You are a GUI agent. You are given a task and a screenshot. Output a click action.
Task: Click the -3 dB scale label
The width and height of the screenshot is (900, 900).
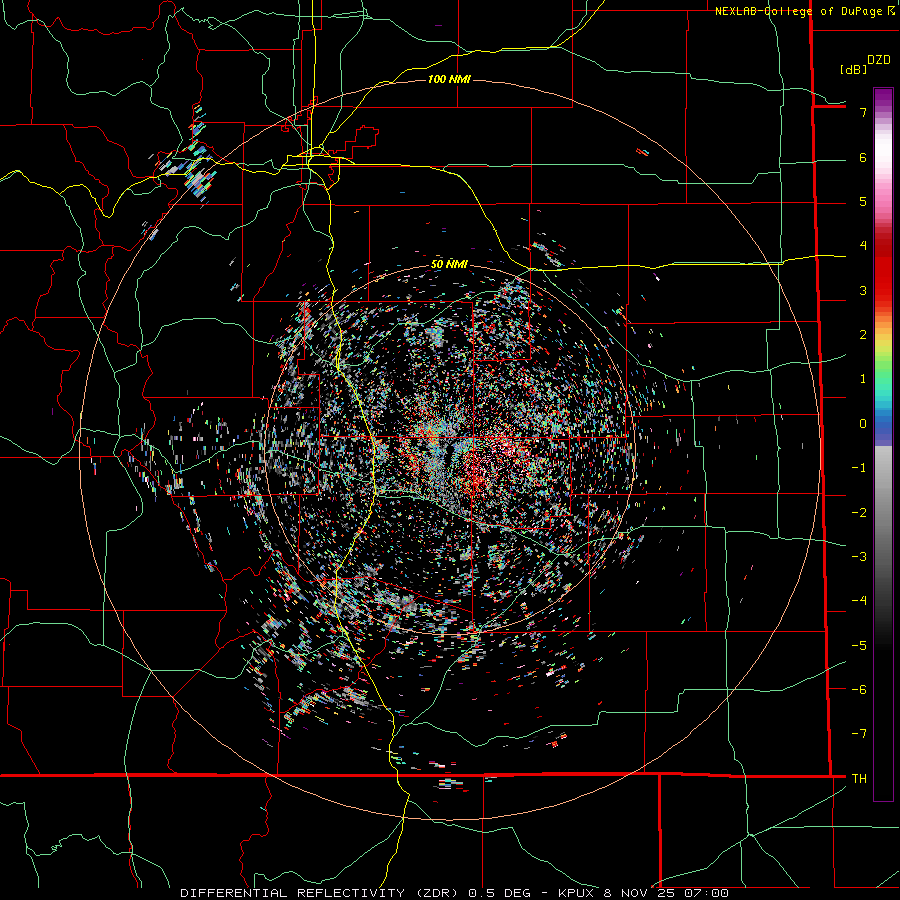(x=859, y=557)
